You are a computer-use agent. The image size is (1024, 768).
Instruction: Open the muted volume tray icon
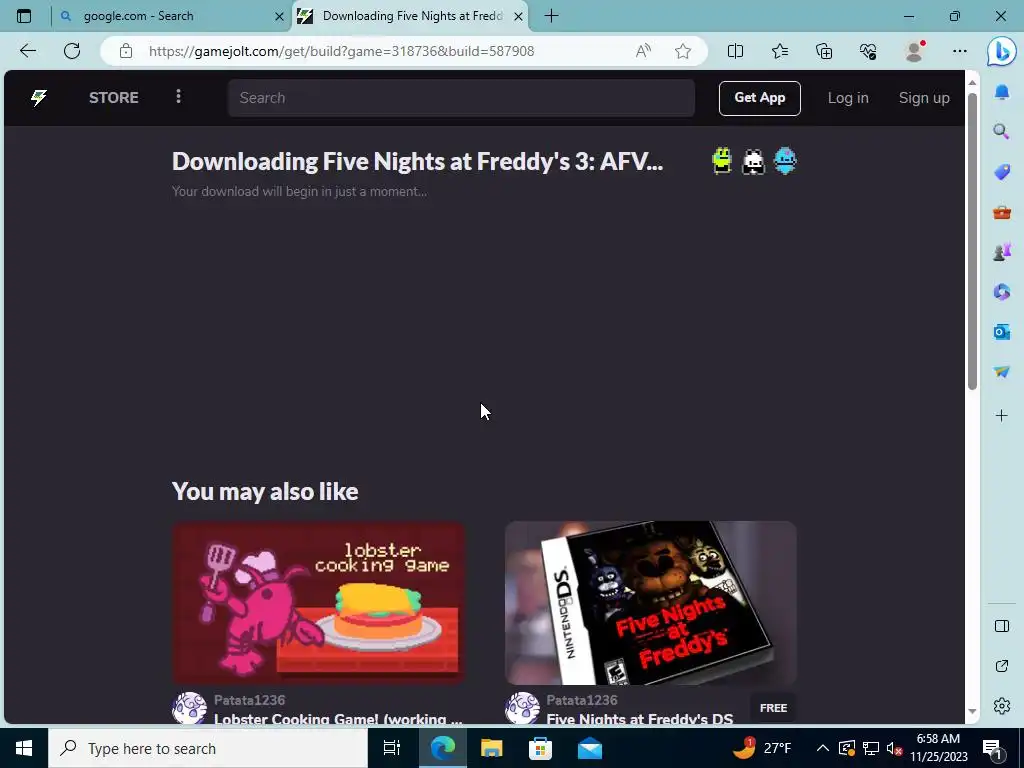894,748
